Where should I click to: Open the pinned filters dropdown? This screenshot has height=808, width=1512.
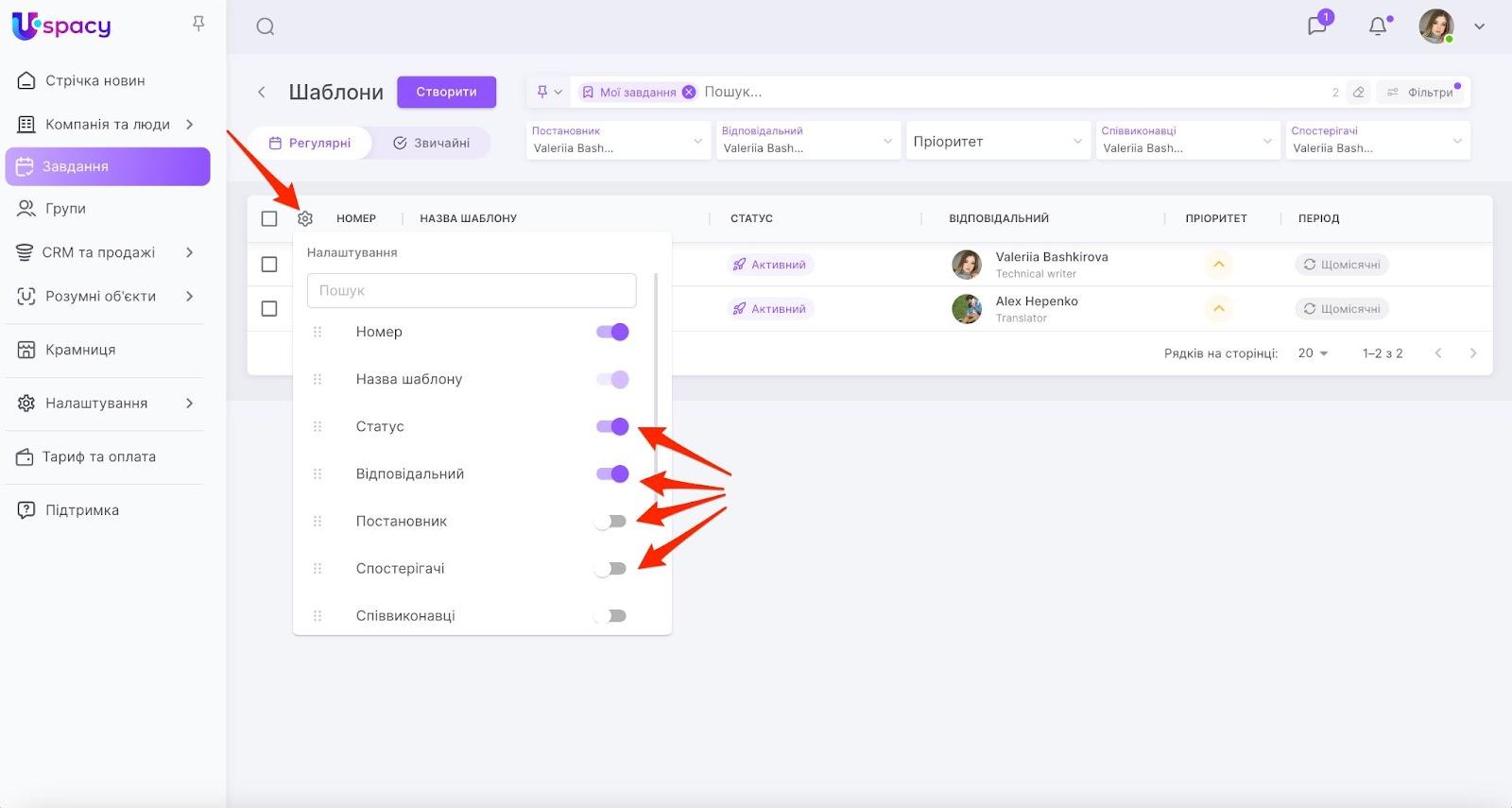click(x=549, y=92)
